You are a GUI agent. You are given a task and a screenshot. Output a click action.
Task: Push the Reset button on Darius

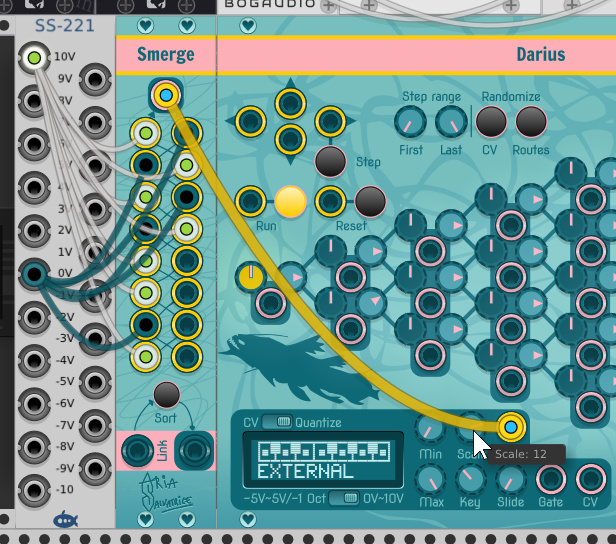[x=370, y=201]
